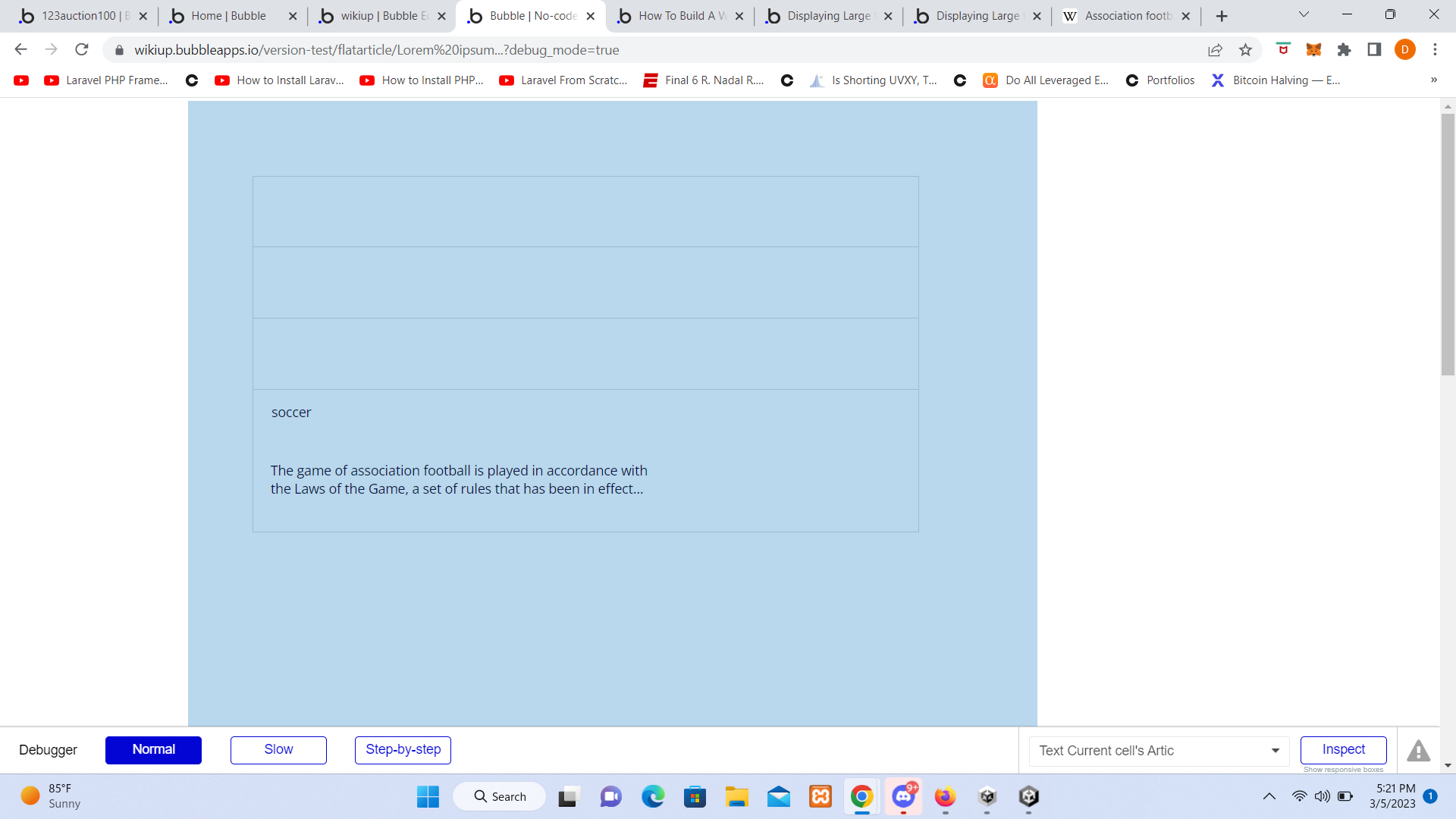This screenshot has width=1456, height=819.
Task: Select Normal debugger speed
Action: tap(153, 750)
